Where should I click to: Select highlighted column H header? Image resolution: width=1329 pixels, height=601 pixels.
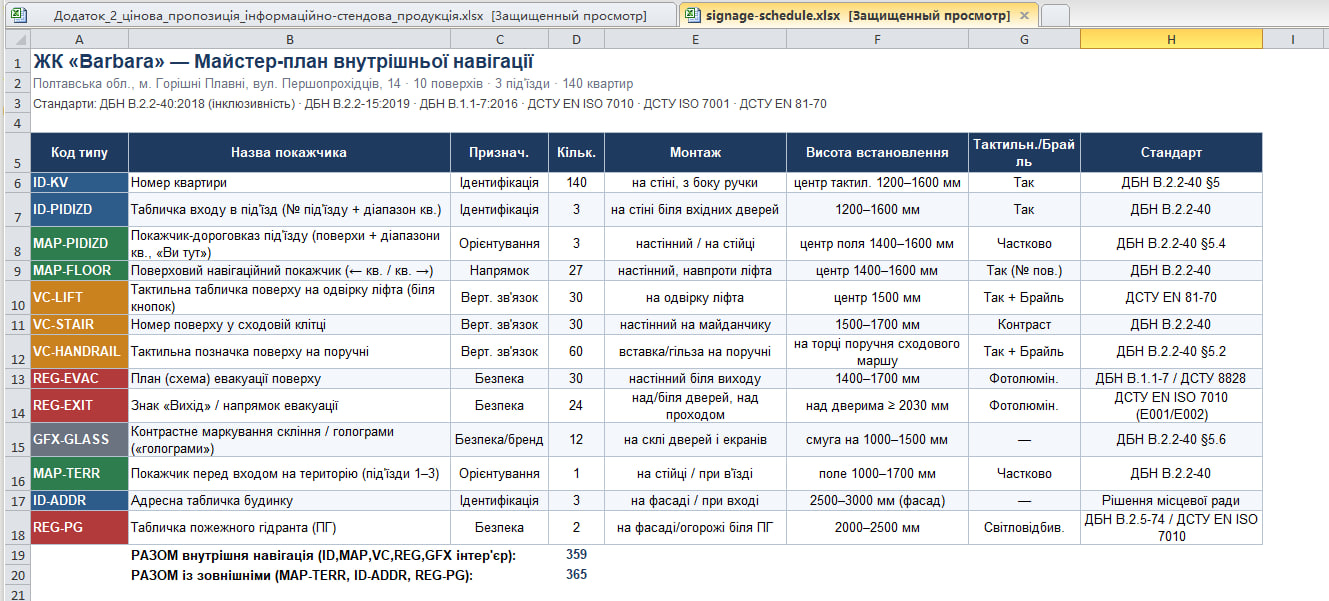tap(1171, 39)
